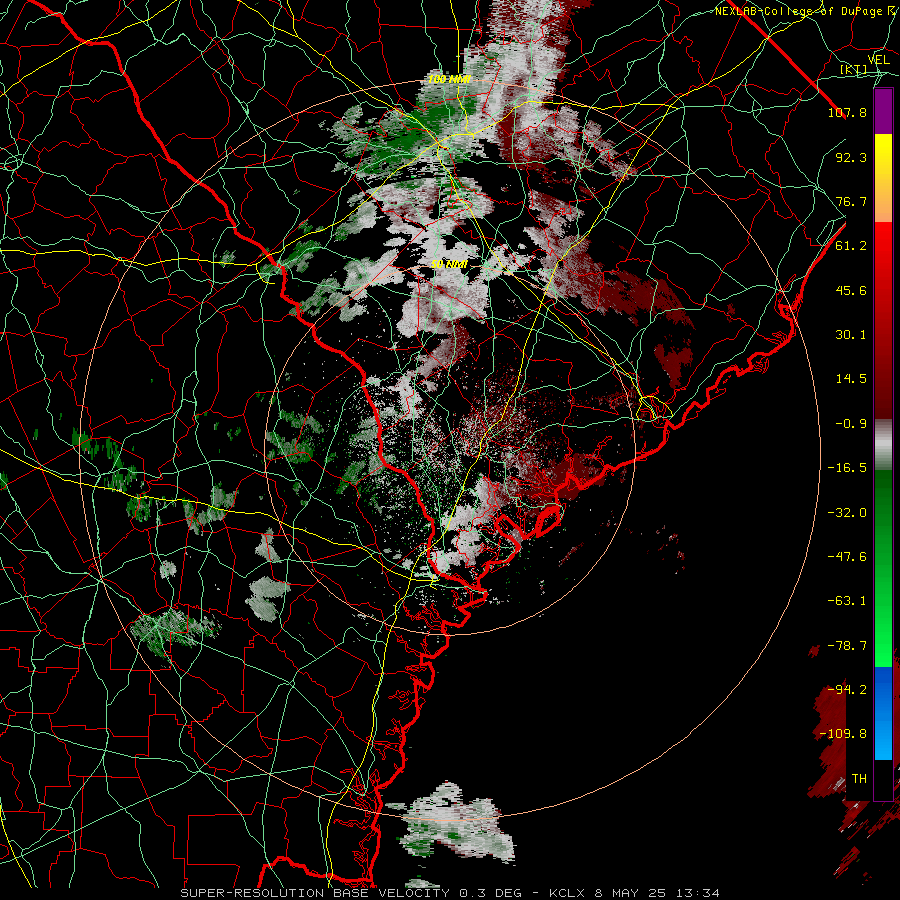This screenshot has height=900, width=900.
Task: Click the [KT] units label
Action: (854, 69)
